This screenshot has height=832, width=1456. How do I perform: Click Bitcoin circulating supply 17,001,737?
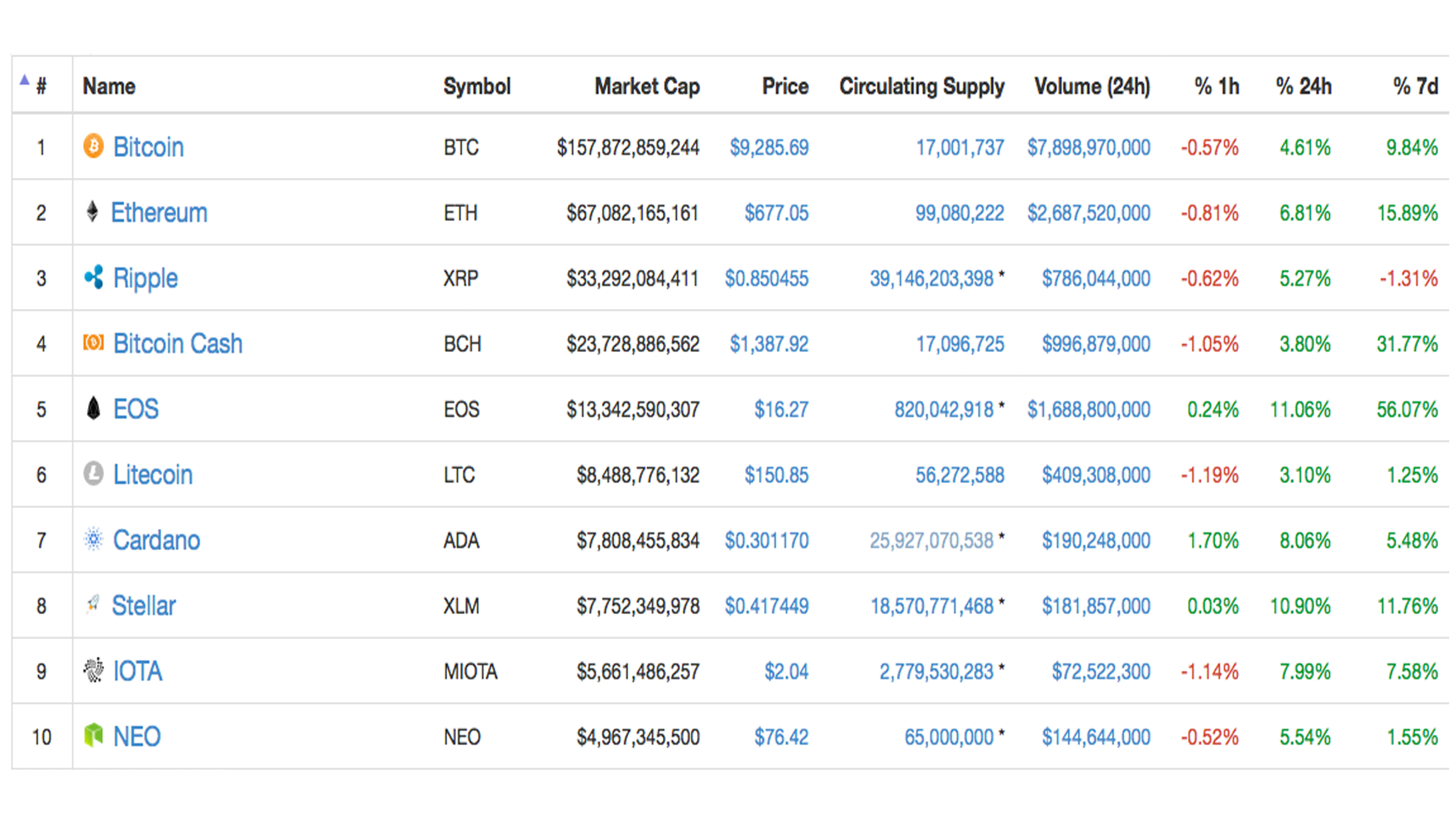point(960,148)
